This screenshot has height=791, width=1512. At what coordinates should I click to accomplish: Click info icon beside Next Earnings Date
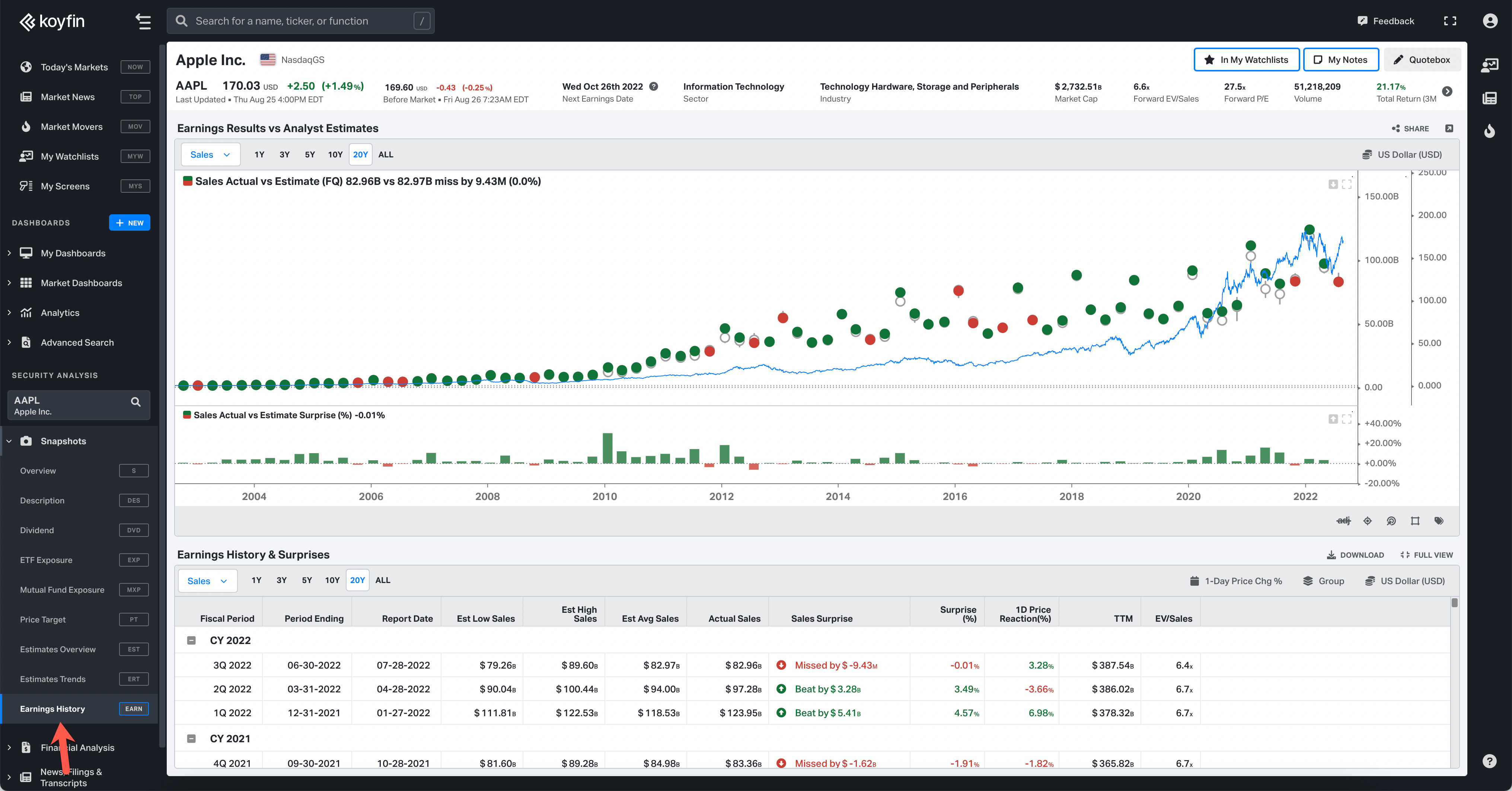click(653, 86)
